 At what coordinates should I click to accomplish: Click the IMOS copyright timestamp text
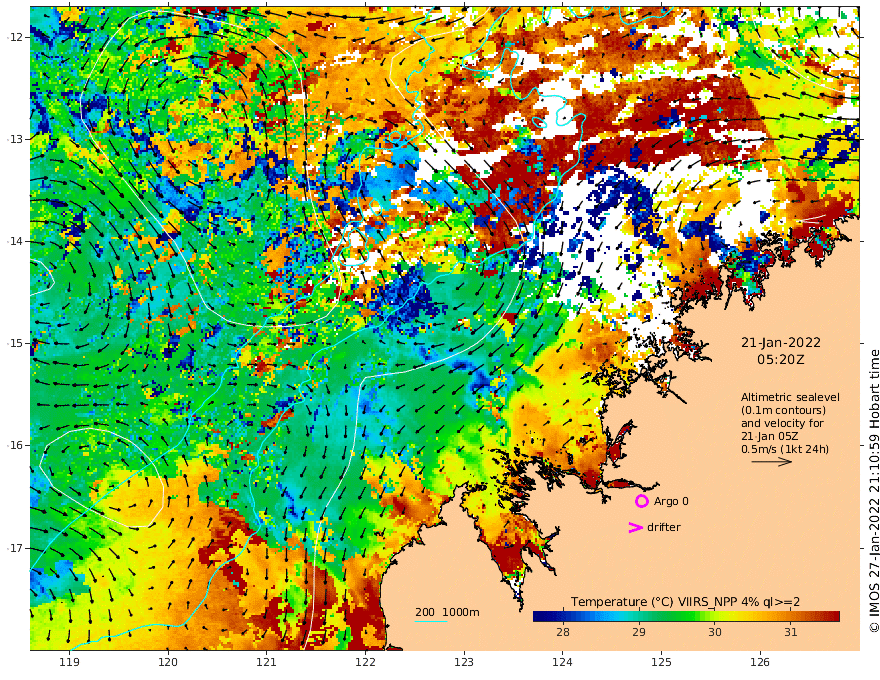874,491
